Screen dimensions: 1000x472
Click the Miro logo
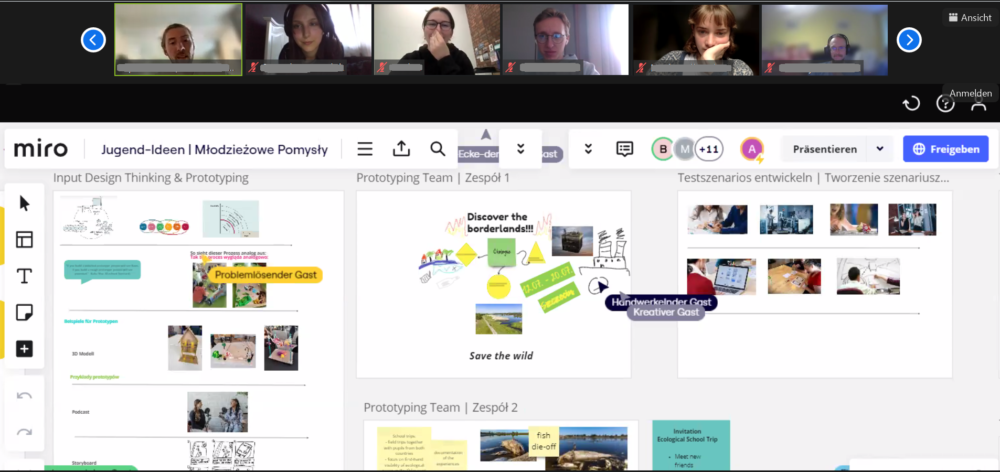(41, 149)
